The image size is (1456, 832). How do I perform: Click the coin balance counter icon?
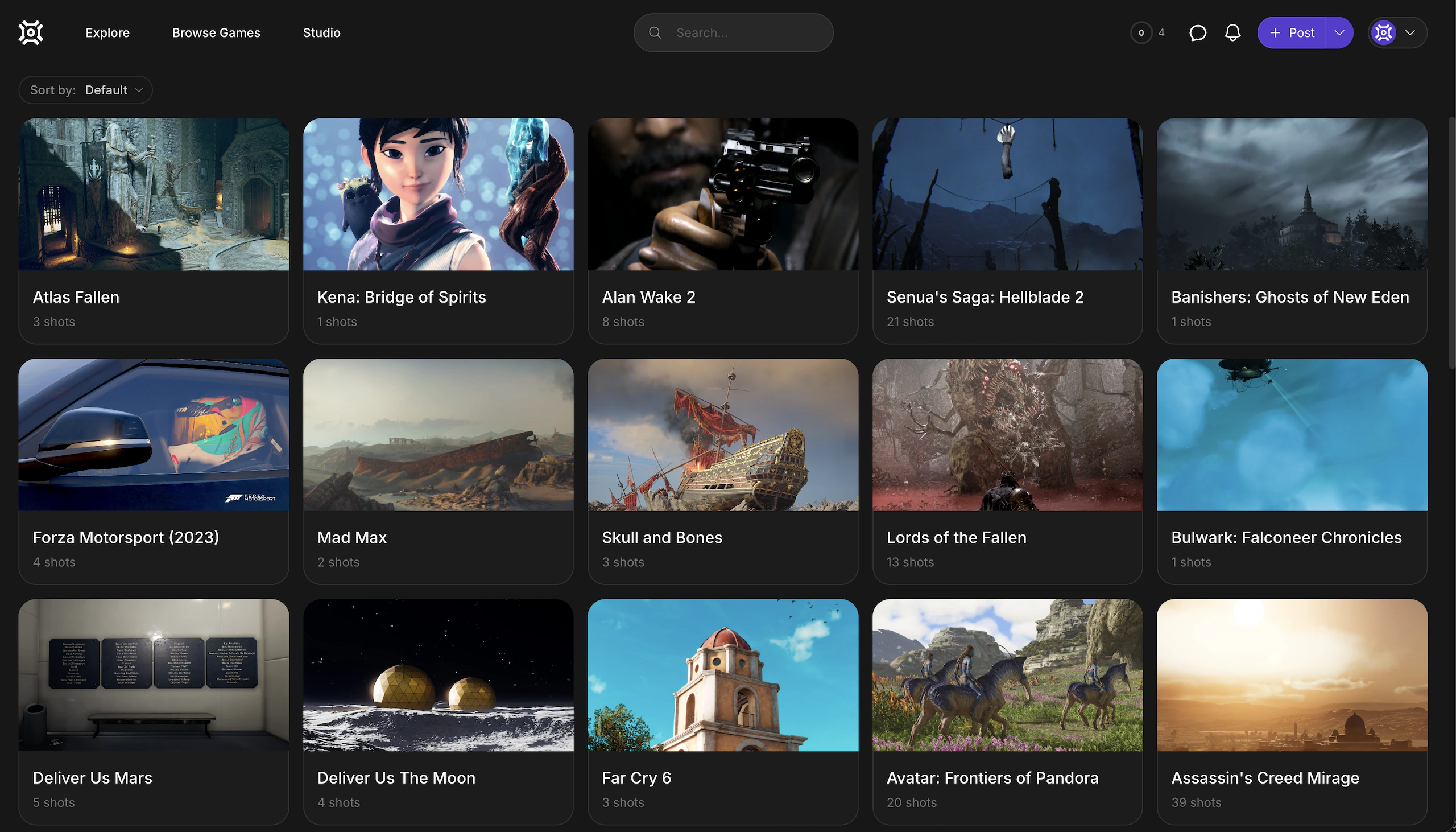[x=1141, y=32]
